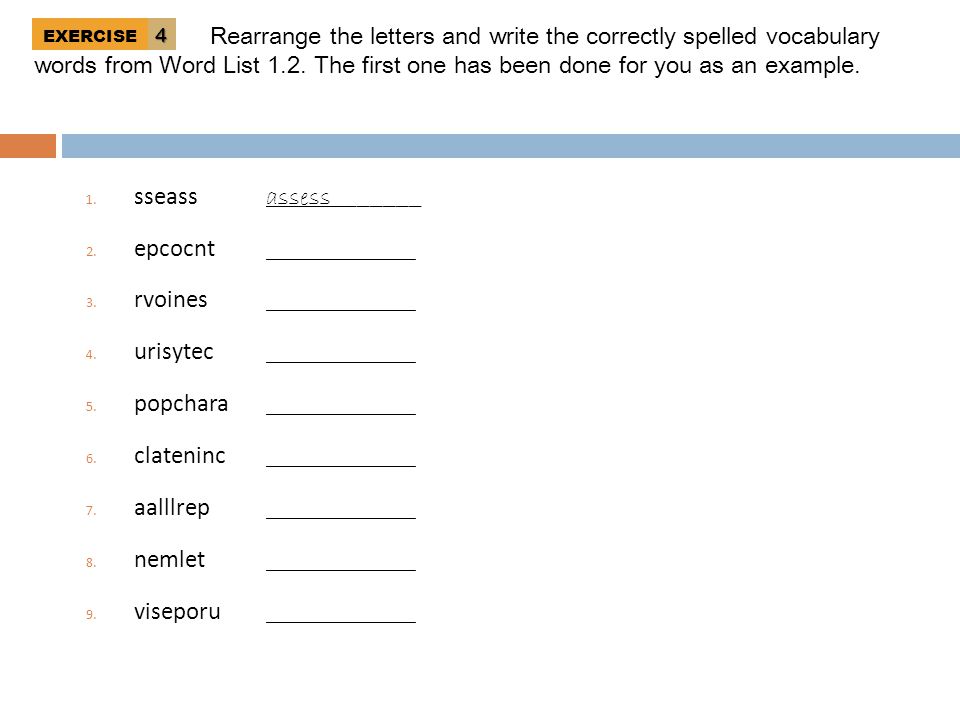
Task: Select the scrambled word 'viseporu'
Action: pyautogui.click(x=178, y=612)
